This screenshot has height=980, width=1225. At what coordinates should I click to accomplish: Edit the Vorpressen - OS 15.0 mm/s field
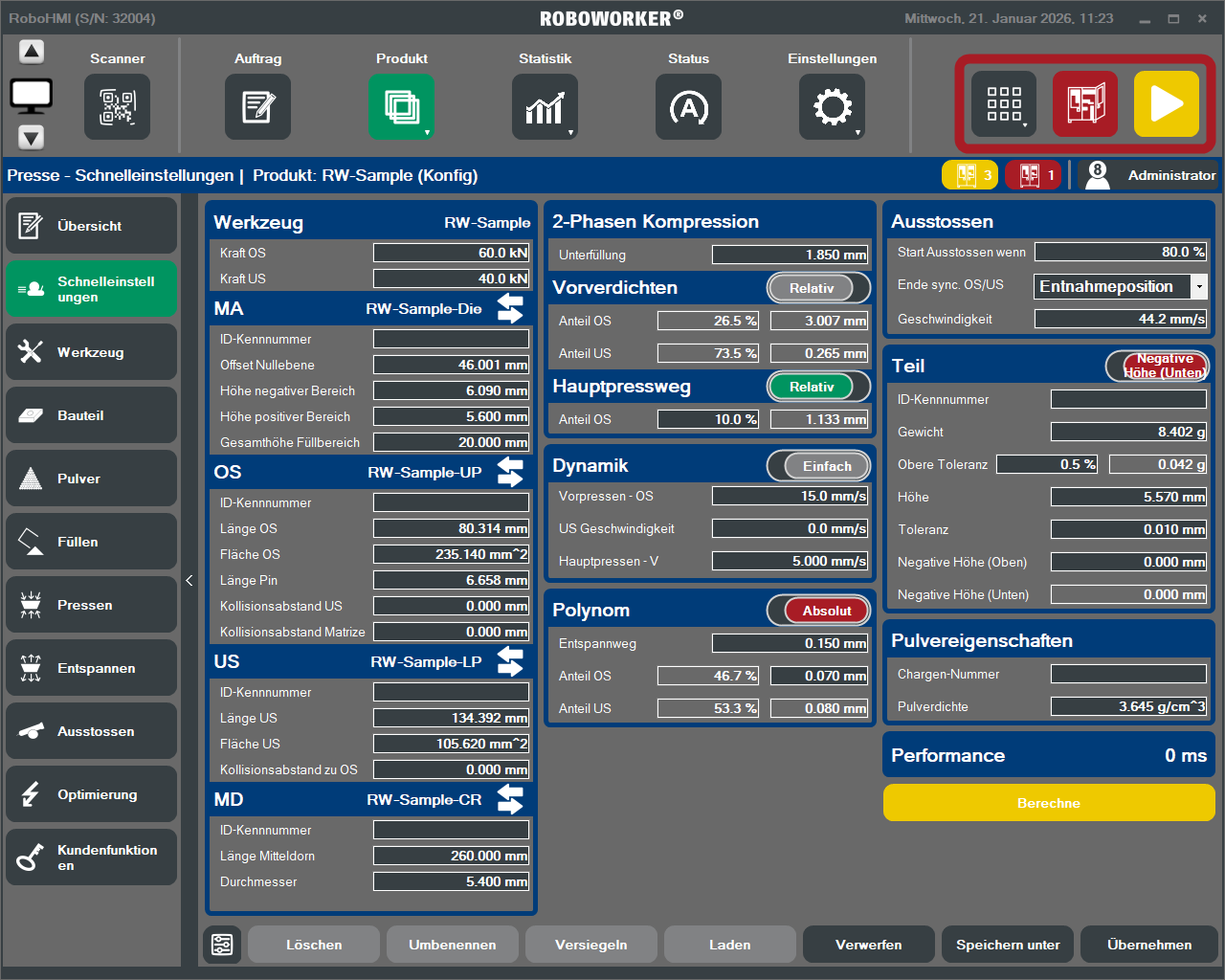click(790, 496)
